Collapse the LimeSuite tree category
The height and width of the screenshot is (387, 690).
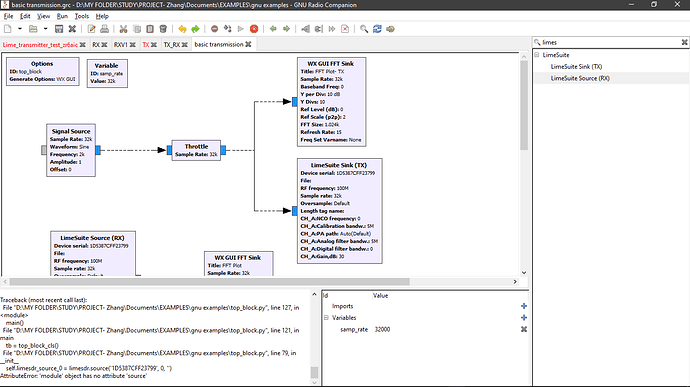tap(537, 55)
